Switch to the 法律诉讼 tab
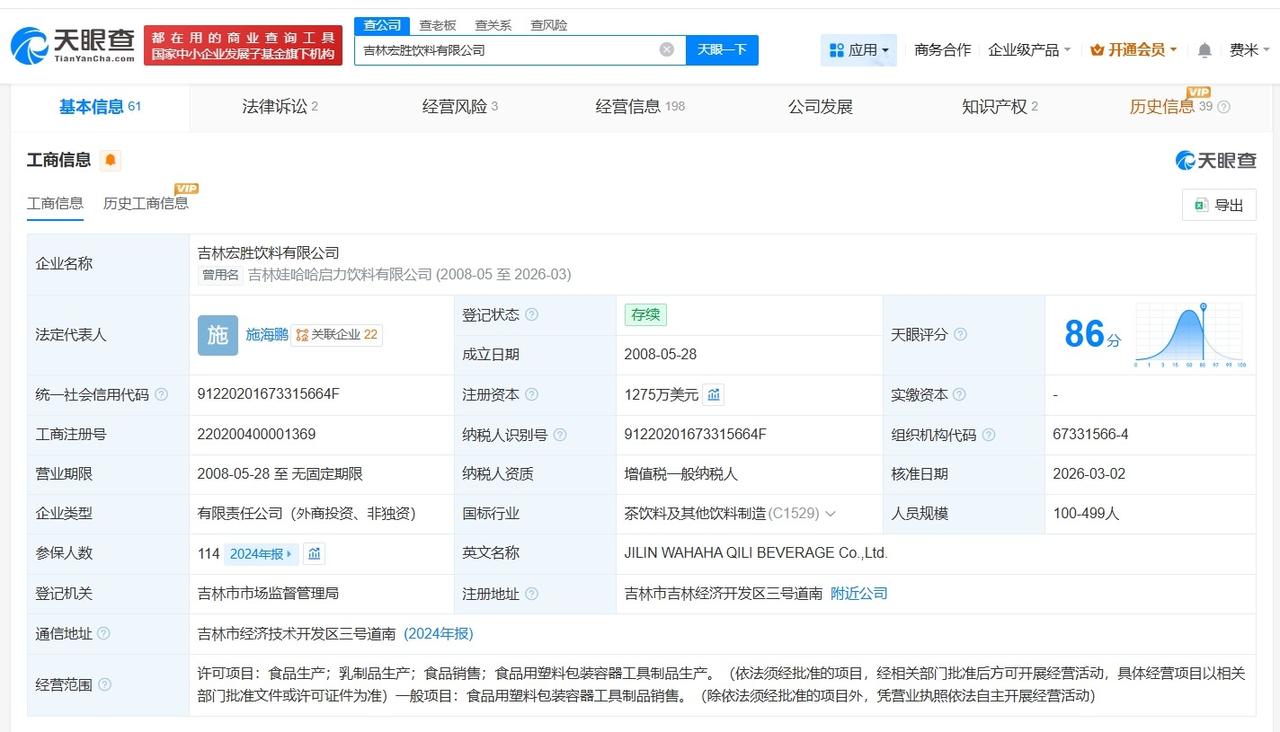This screenshot has width=1280, height=732. point(279,107)
